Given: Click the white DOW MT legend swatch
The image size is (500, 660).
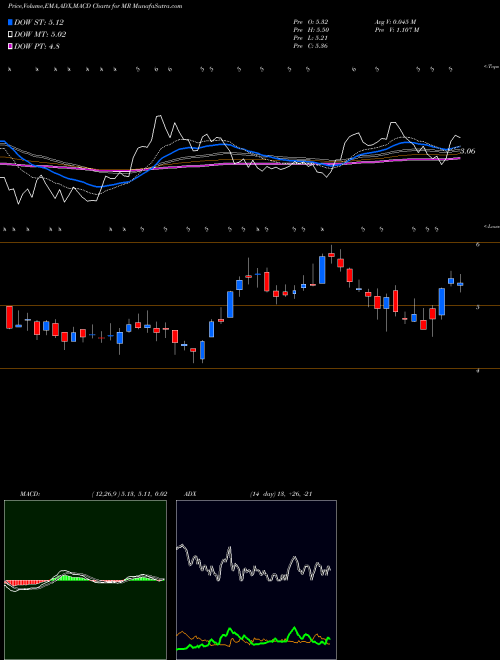Looking at the screenshot, I should pyautogui.click(x=10, y=35).
